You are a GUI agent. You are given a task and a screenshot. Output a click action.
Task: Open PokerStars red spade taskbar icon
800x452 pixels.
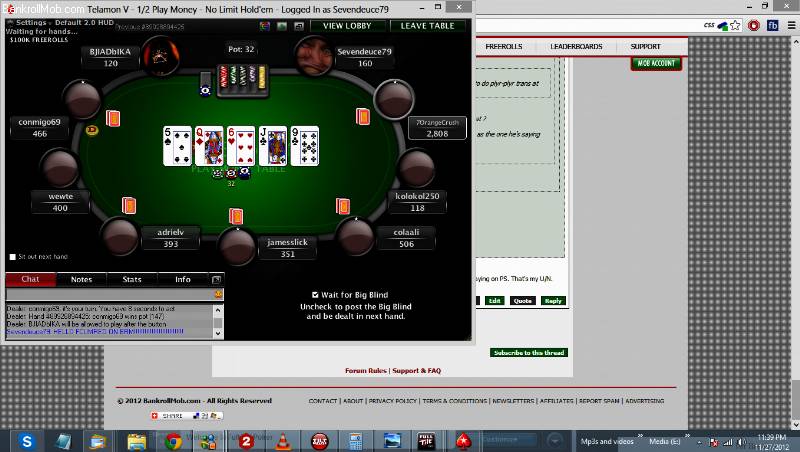coord(463,441)
